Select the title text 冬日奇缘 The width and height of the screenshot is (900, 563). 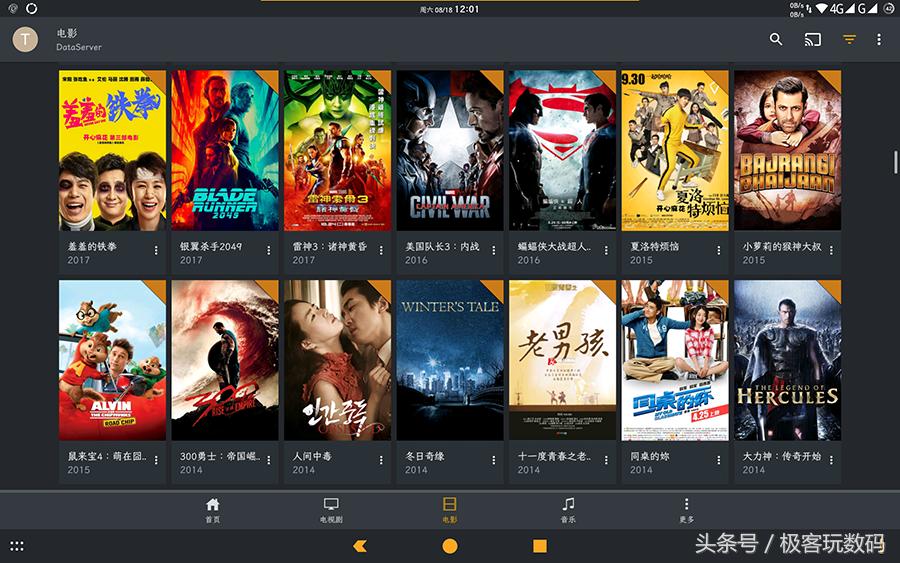coord(425,456)
